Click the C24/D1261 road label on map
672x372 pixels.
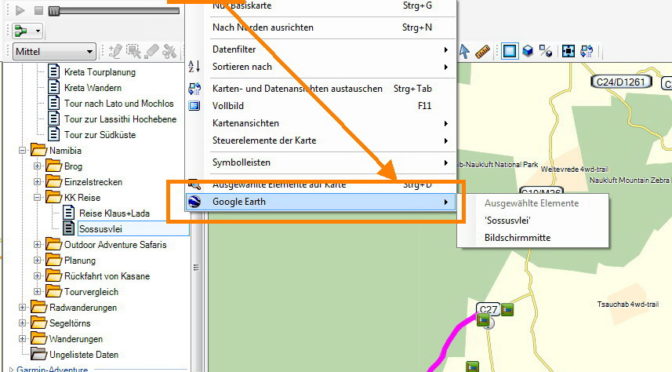pyautogui.click(x=621, y=82)
